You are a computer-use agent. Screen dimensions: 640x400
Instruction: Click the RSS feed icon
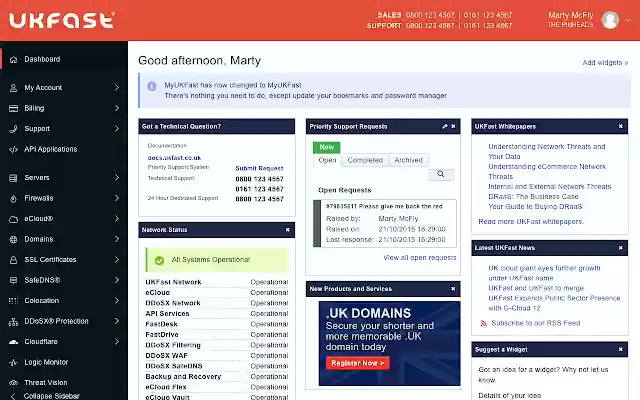pyautogui.click(x=484, y=323)
